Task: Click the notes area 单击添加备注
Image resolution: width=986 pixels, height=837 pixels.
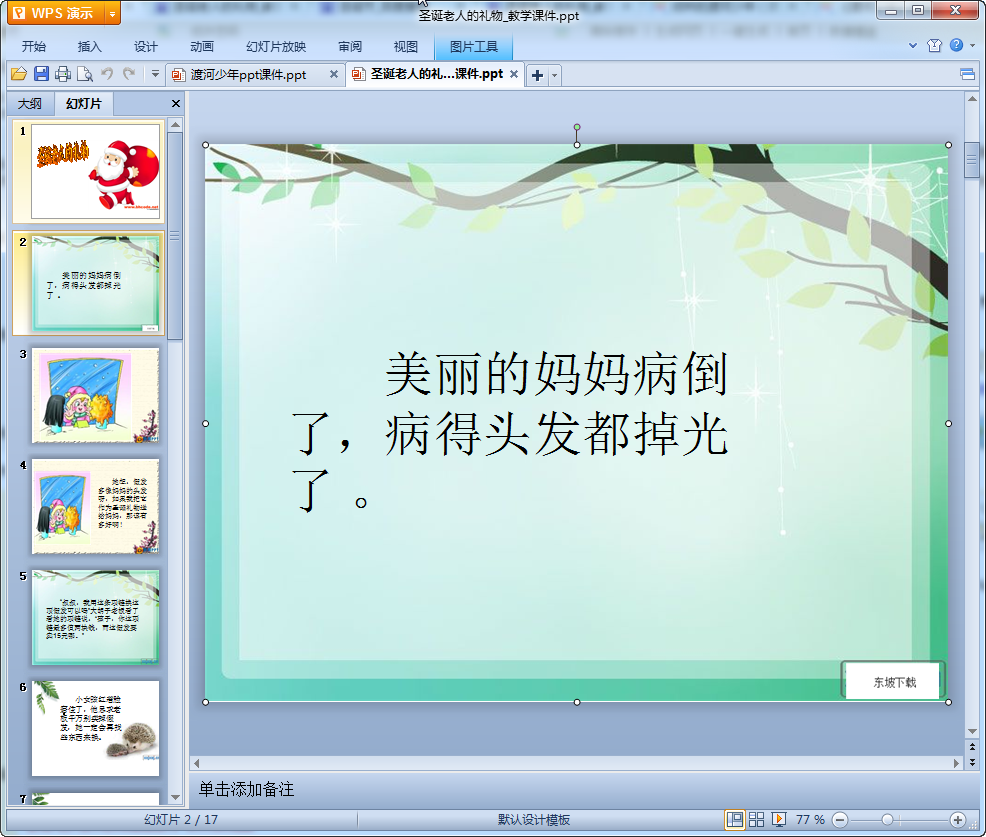Action: coord(246,789)
